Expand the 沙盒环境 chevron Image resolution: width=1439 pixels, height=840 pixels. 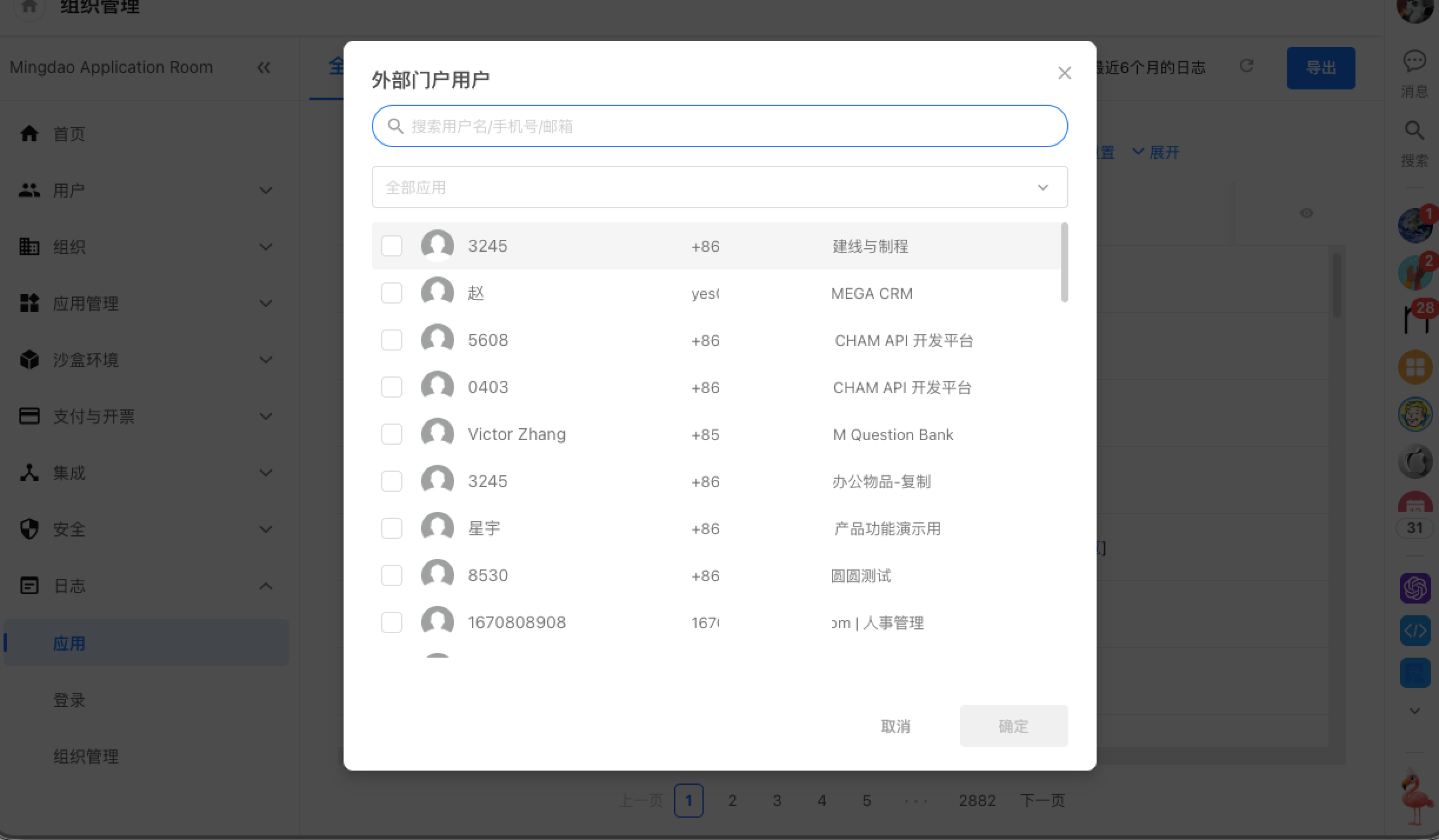click(266, 360)
